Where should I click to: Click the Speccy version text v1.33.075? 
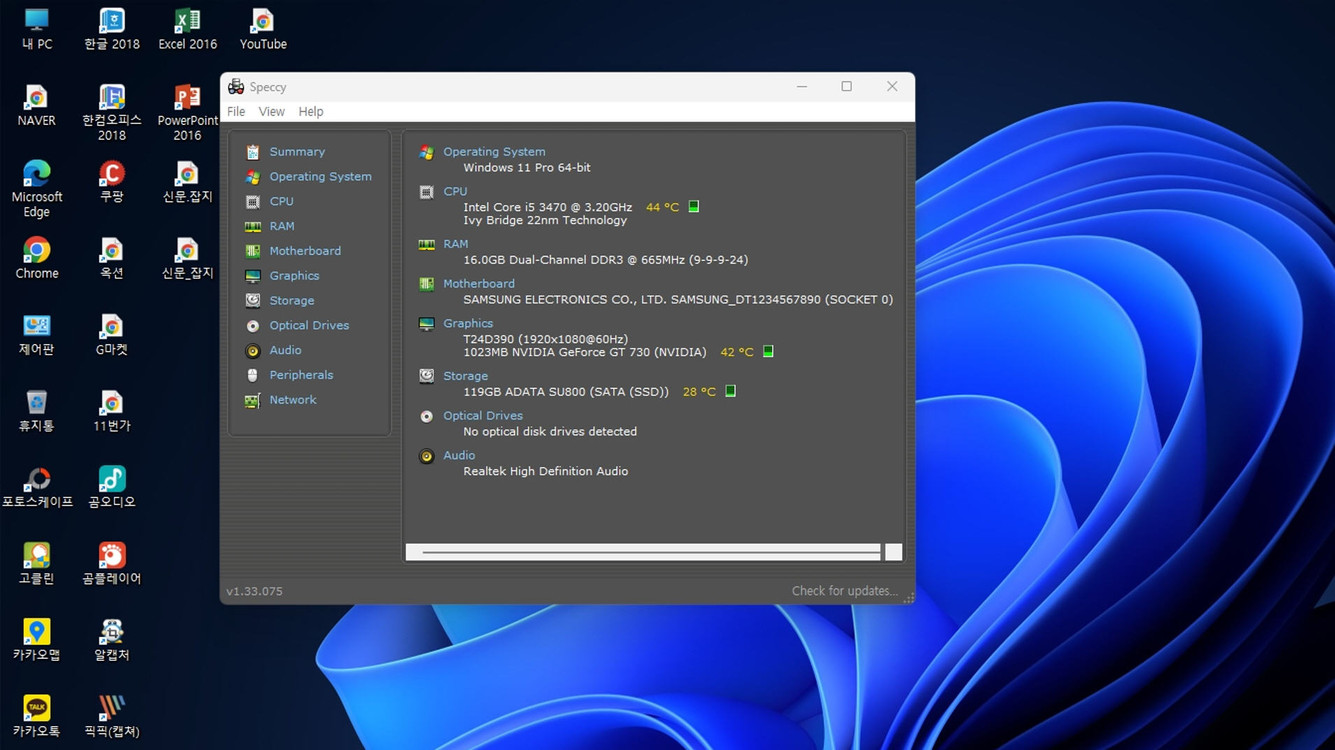(x=254, y=592)
